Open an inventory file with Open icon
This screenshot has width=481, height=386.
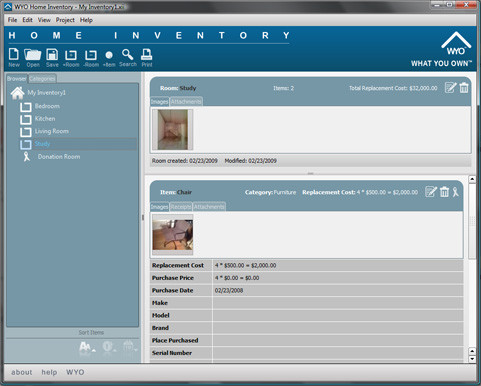[x=33, y=57]
